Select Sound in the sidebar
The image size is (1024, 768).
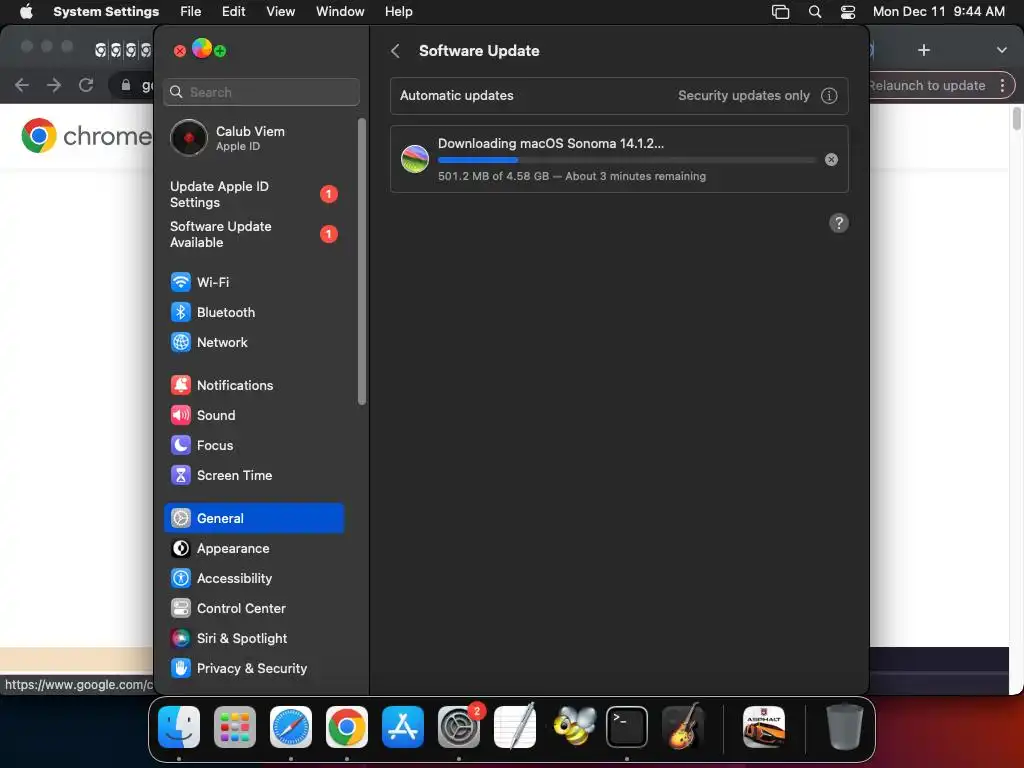point(253,415)
